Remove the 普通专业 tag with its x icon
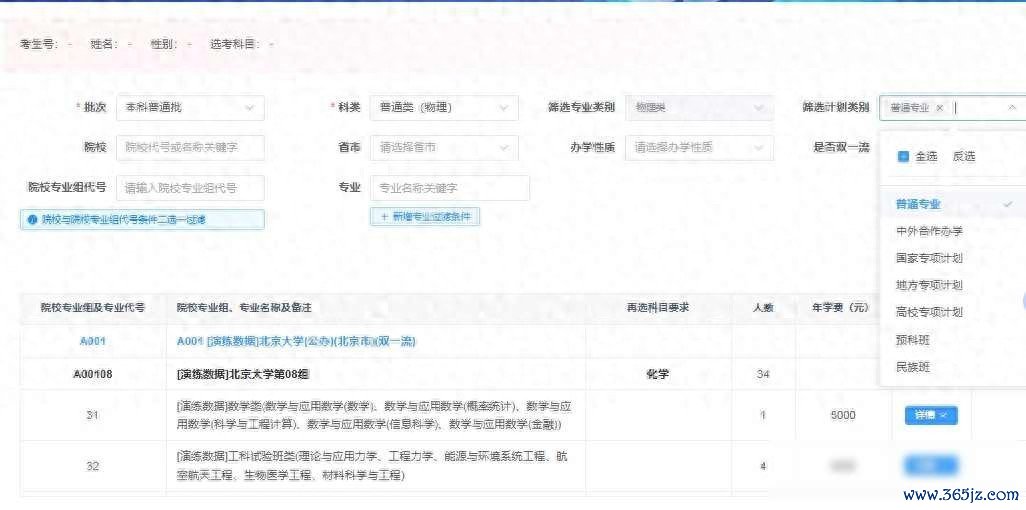Image resolution: width=1026 pixels, height=510 pixels. 940,108
